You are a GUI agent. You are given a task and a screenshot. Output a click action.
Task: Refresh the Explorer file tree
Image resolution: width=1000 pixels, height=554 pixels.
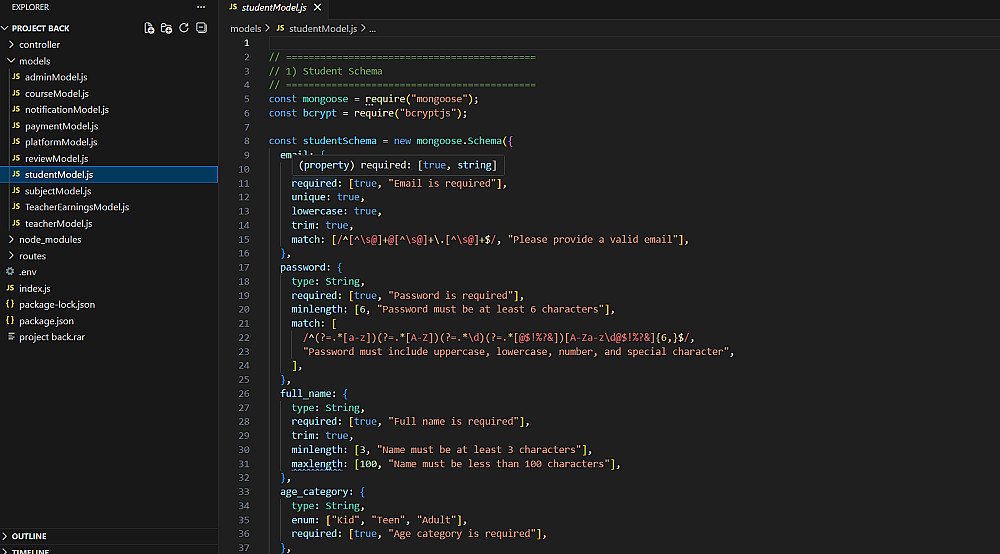(x=184, y=28)
